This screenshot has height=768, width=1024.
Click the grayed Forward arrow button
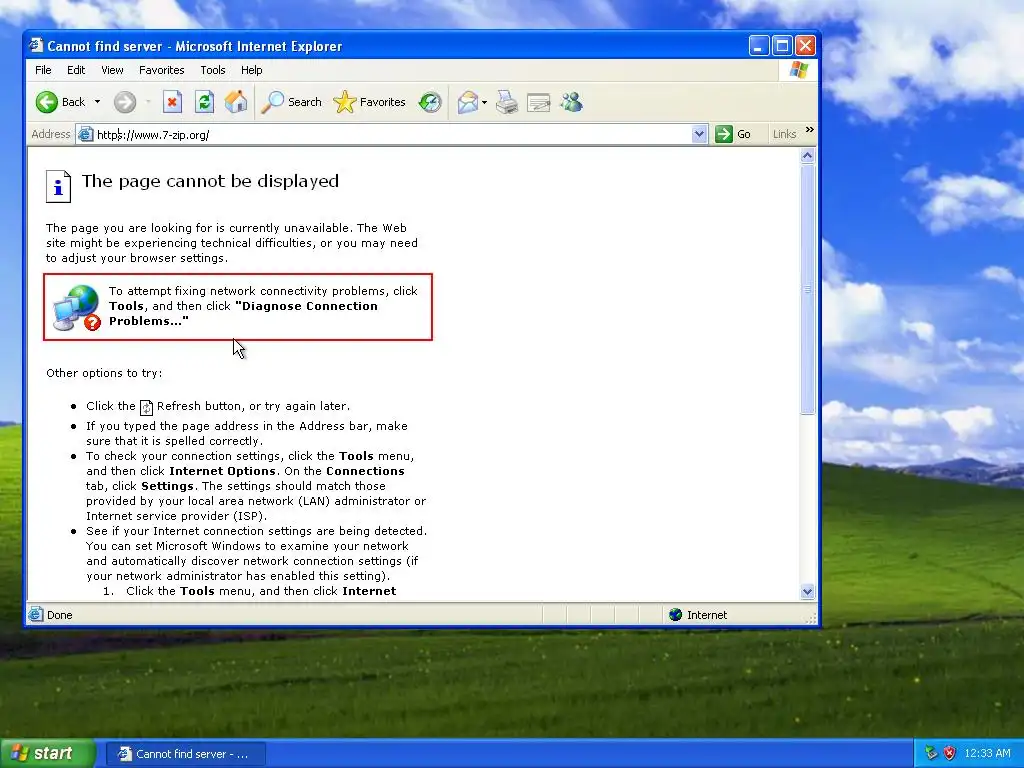click(125, 102)
